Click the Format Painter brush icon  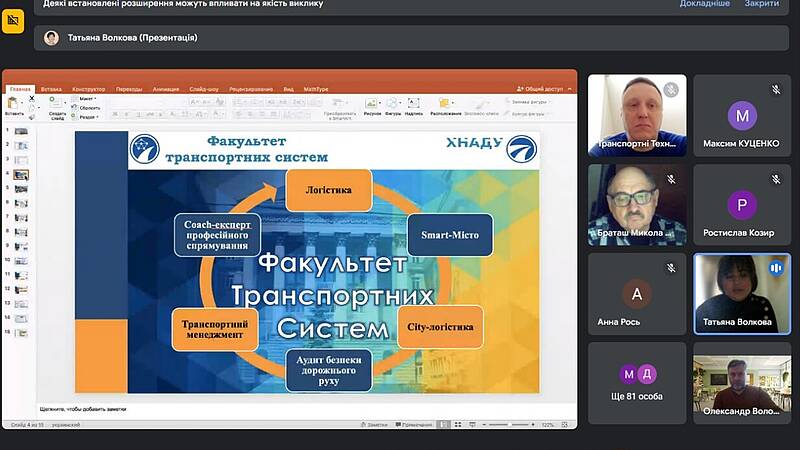[32, 116]
